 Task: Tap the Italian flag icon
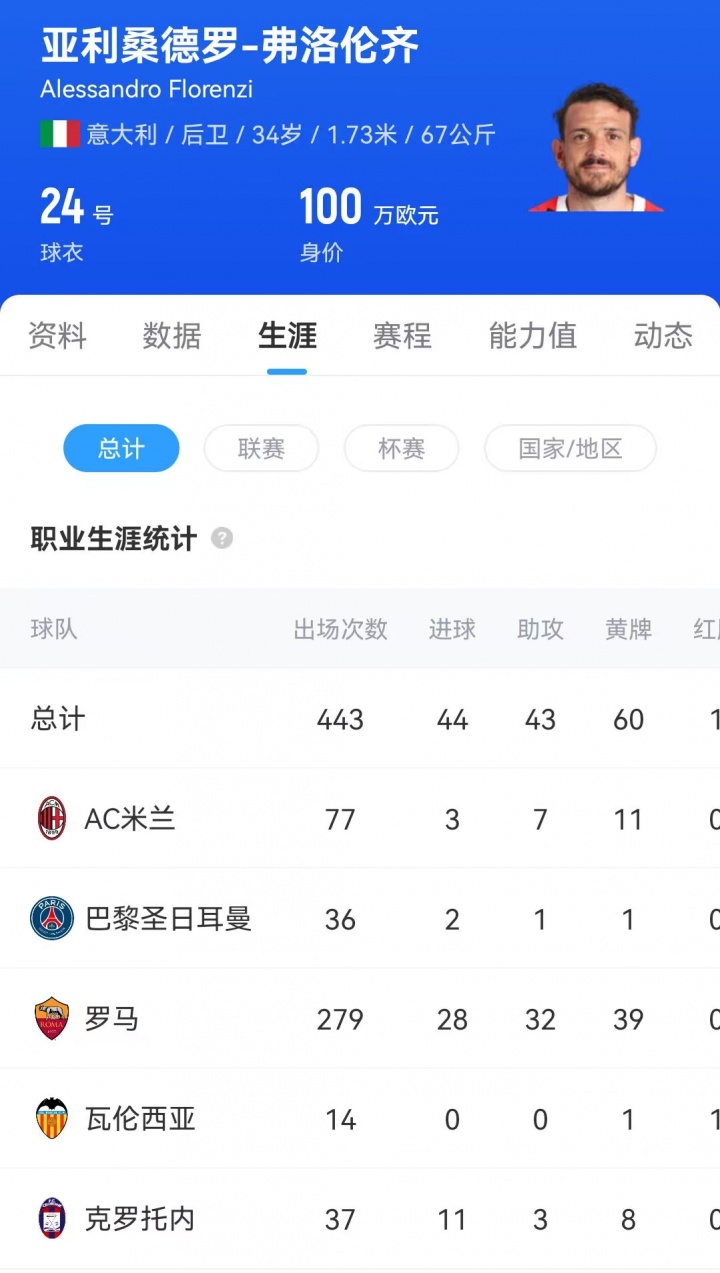pos(60,134)
